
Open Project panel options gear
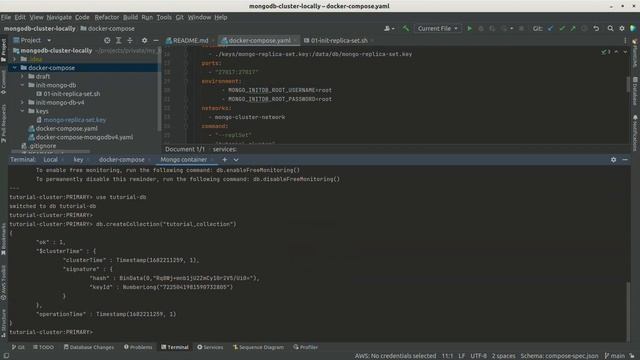point(144,40)
